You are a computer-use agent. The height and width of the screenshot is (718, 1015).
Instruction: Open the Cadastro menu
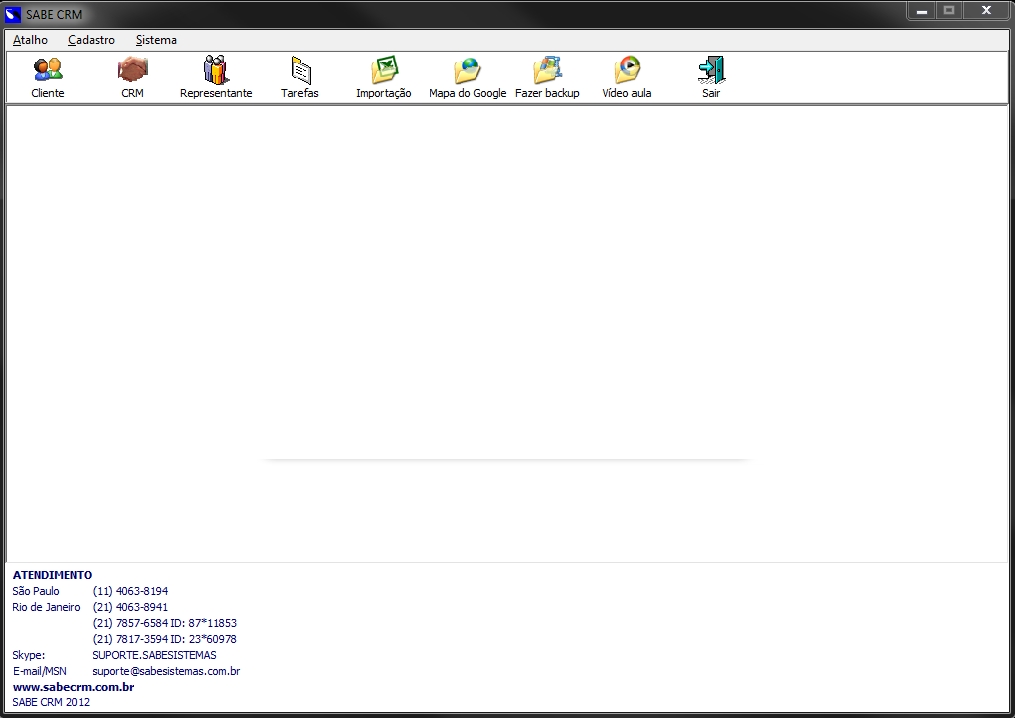pyautogui.click(x=91, y=40)
